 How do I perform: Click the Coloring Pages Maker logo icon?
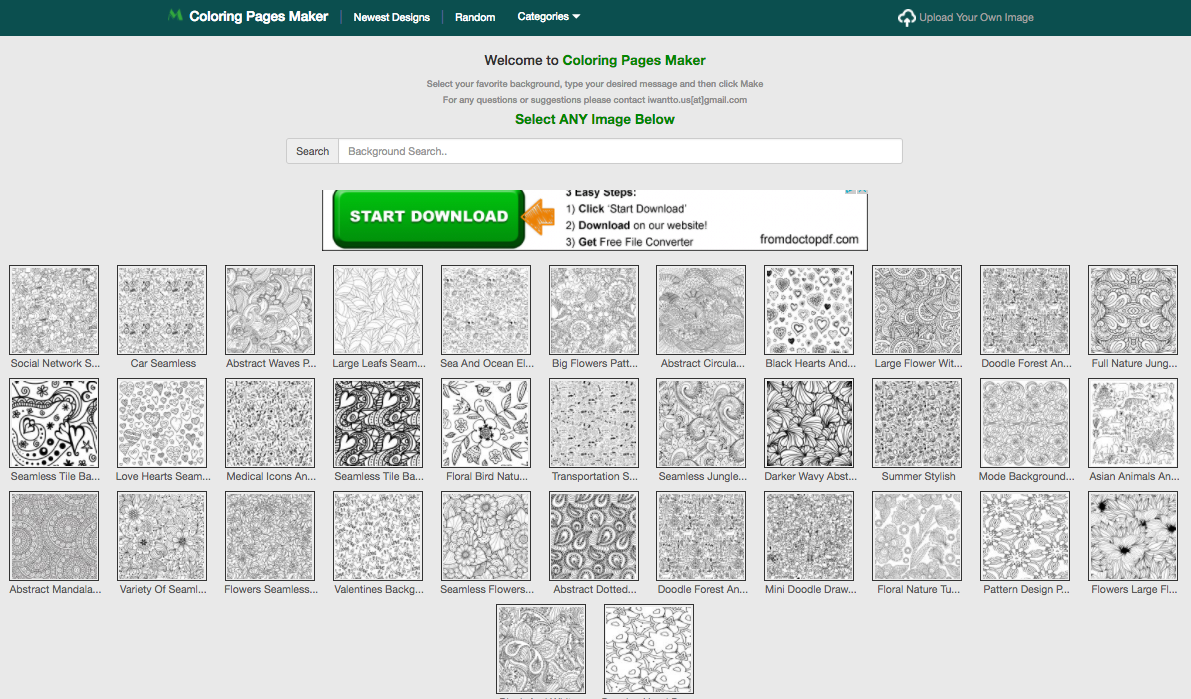click(x=175, y=15)
